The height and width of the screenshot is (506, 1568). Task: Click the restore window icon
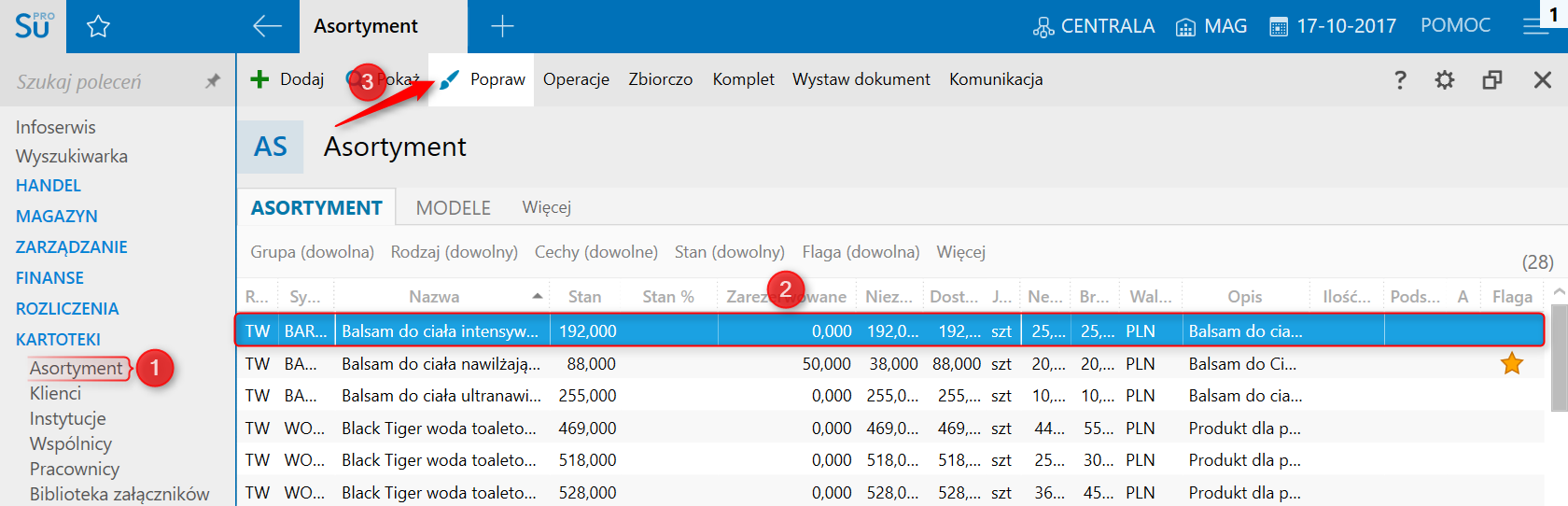point(1492,80)
